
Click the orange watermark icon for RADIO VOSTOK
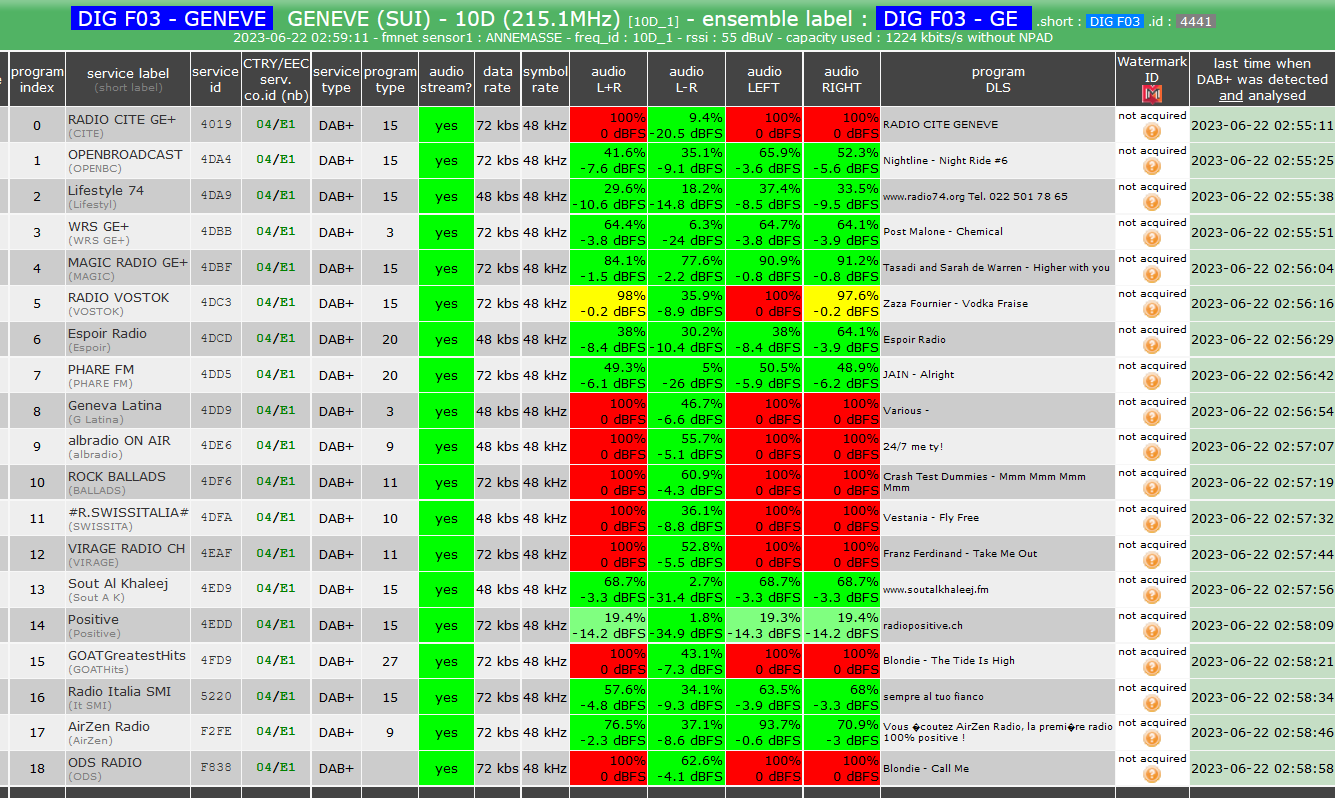1152,310
